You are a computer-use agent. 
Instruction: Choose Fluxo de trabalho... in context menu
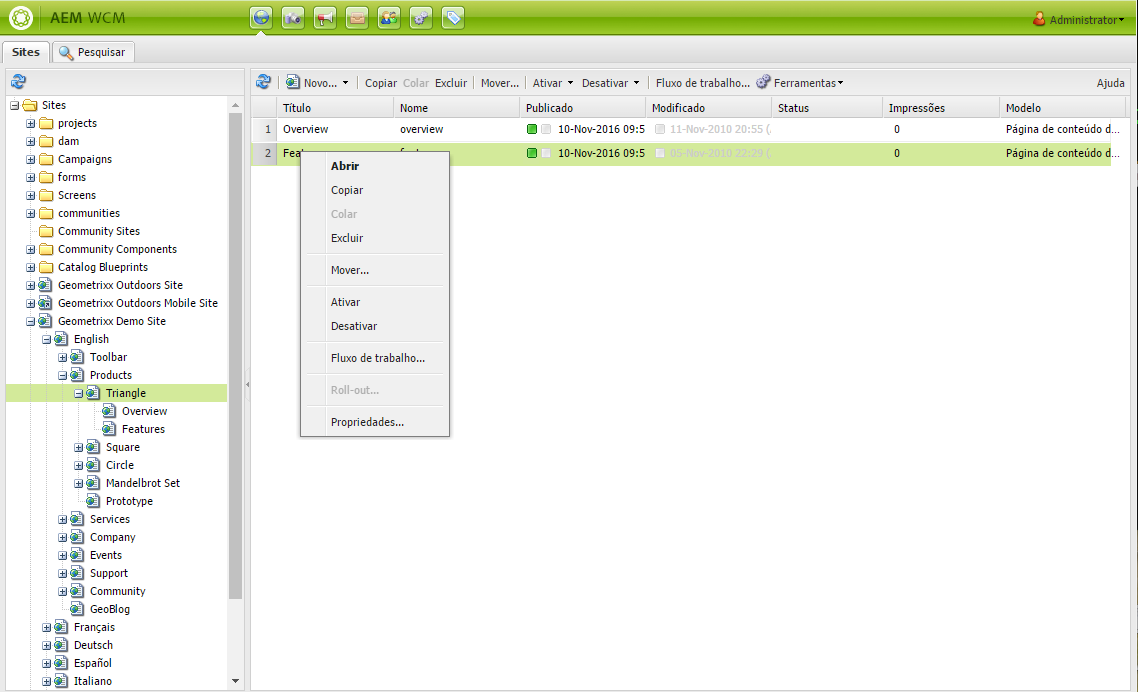374,358
